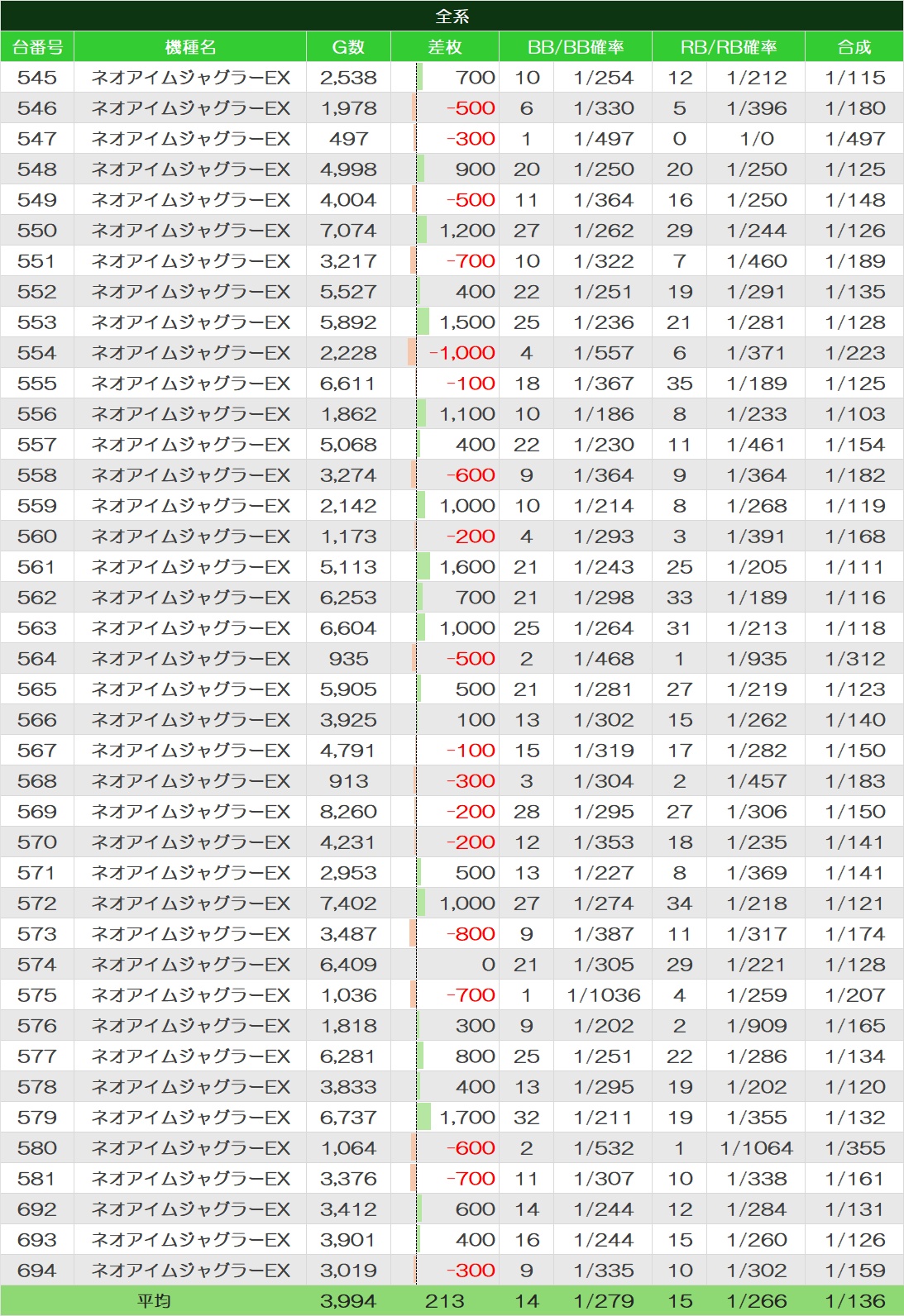Viewport: 904px width, 1316px height.
Task: Click the 合成 column header
Action: tap(854, 47)
